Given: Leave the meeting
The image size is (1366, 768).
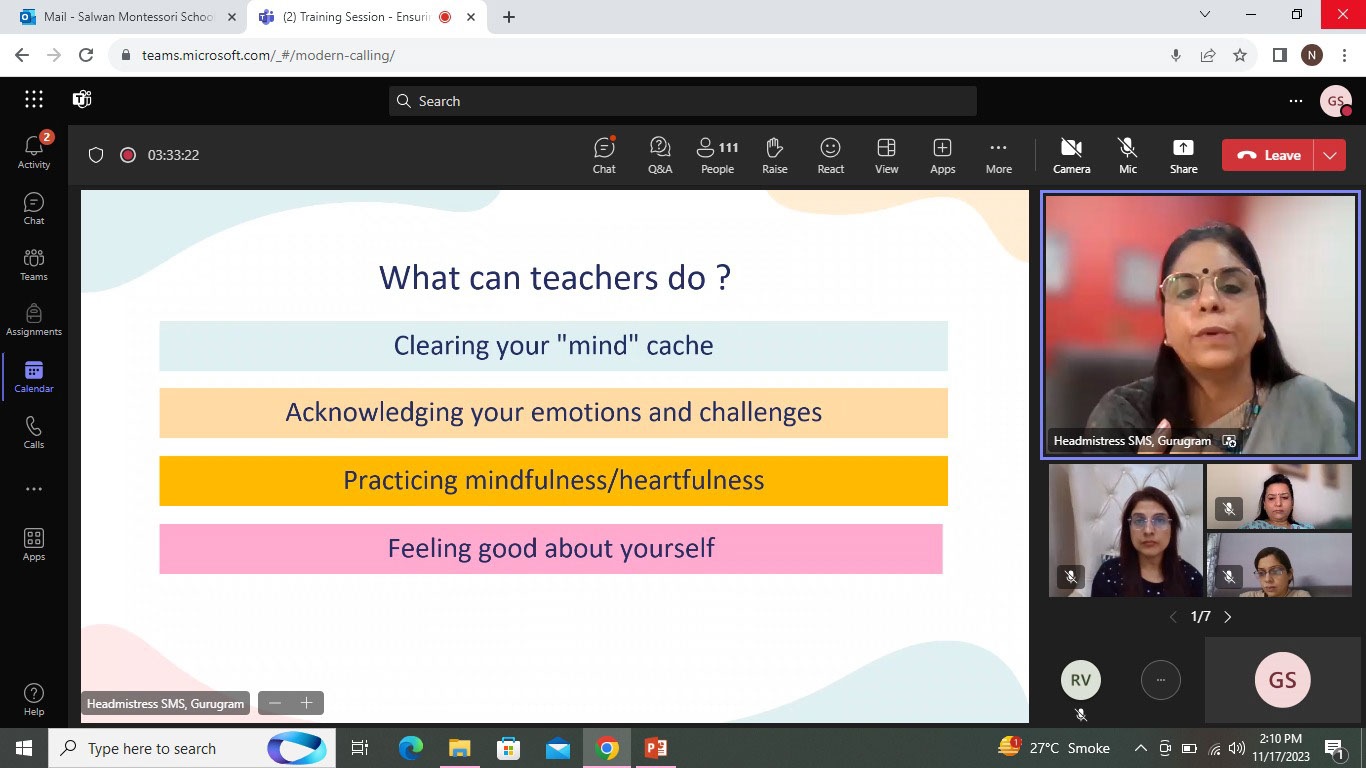Looking at the screenshot, I should tap(1270, 155).
